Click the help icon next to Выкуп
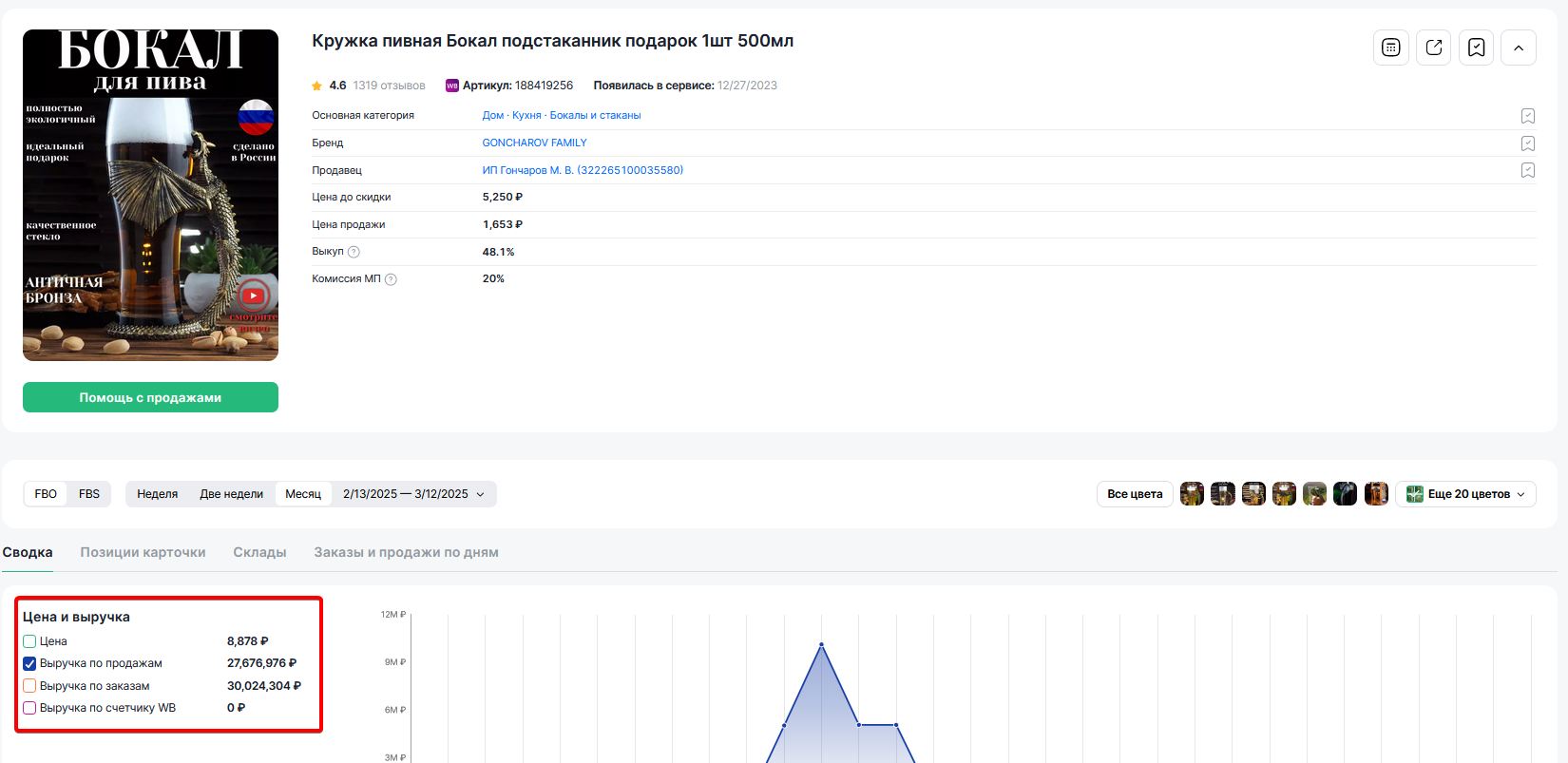The image size is (1568, 763). (x=354, y=252)
